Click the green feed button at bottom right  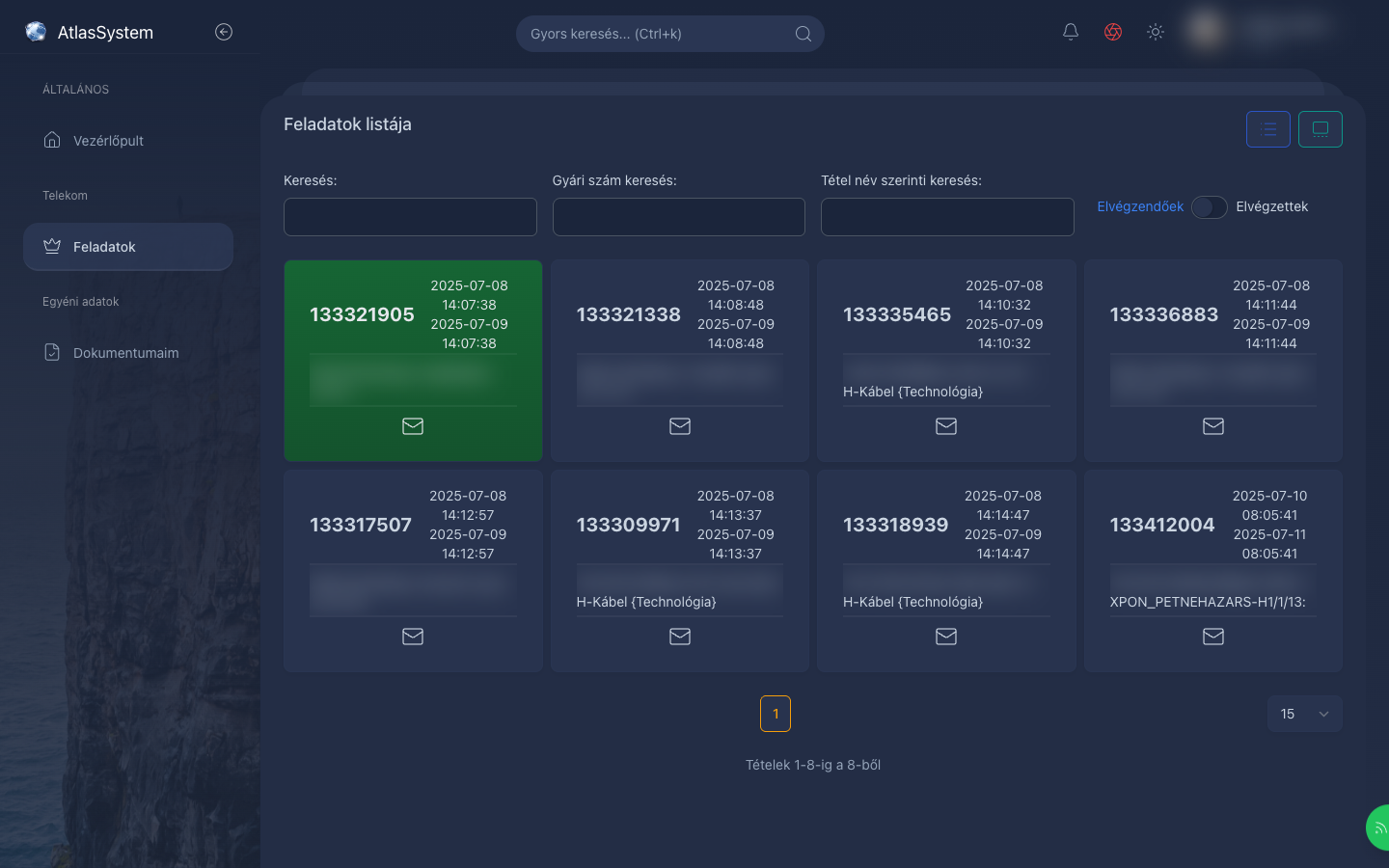click(x=1377, y=827)
